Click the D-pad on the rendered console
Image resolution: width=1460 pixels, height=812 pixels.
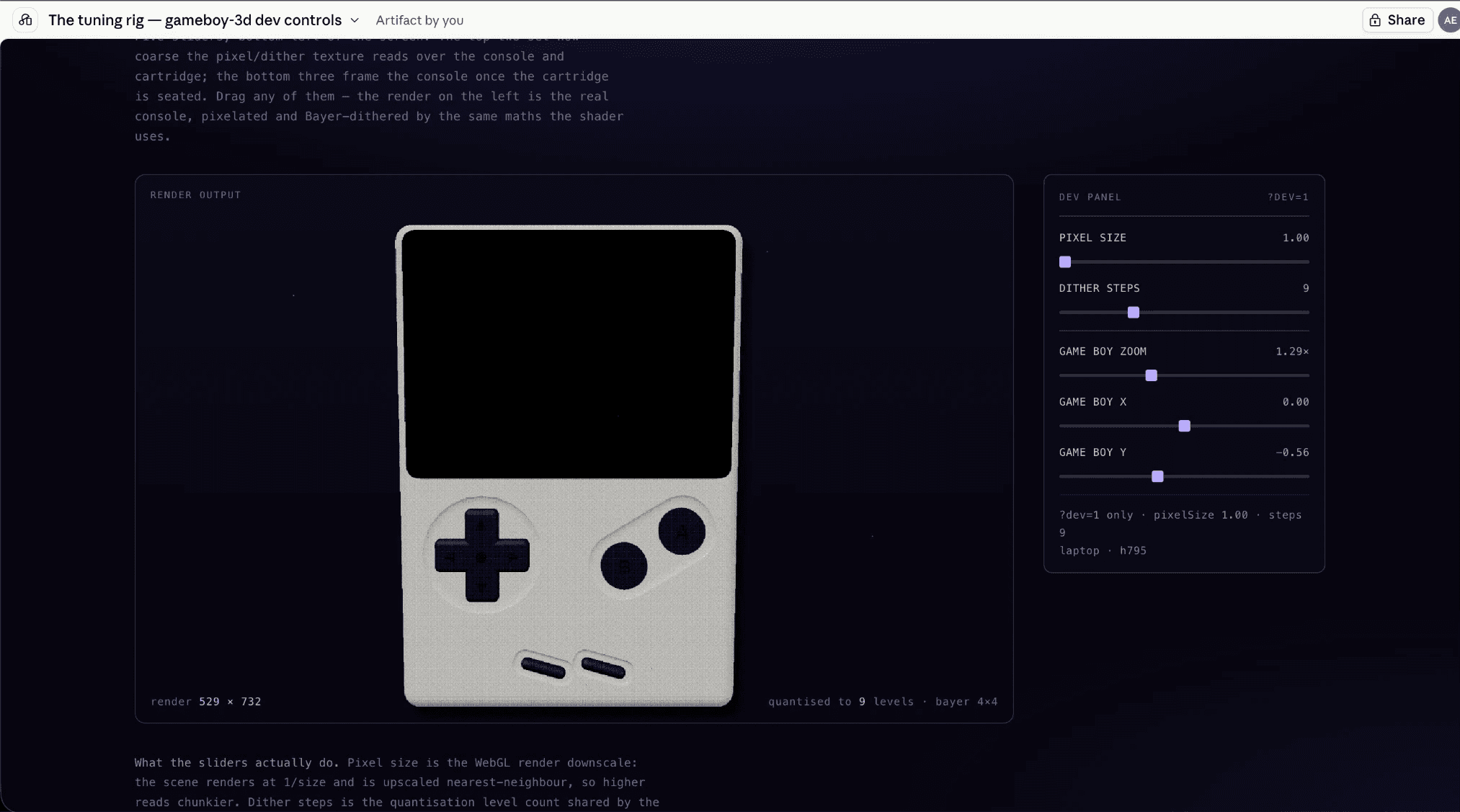[x=482, y=556]
